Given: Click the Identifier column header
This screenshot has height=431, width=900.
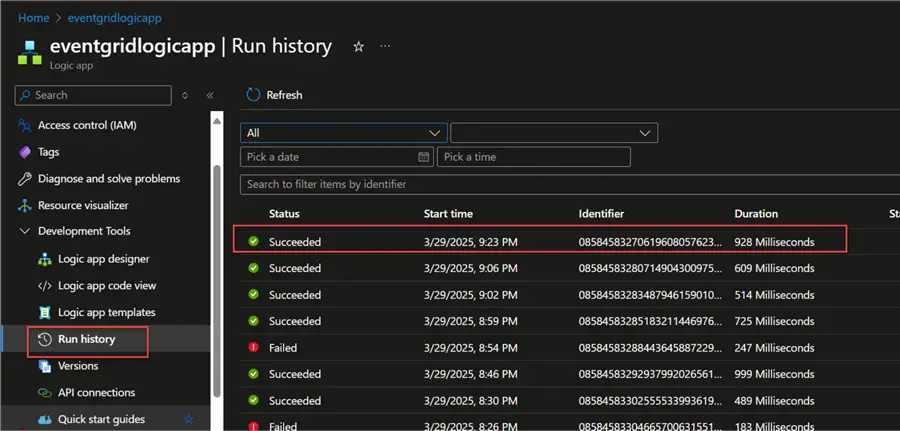Looking at the screenshot, I should (601, 214).
